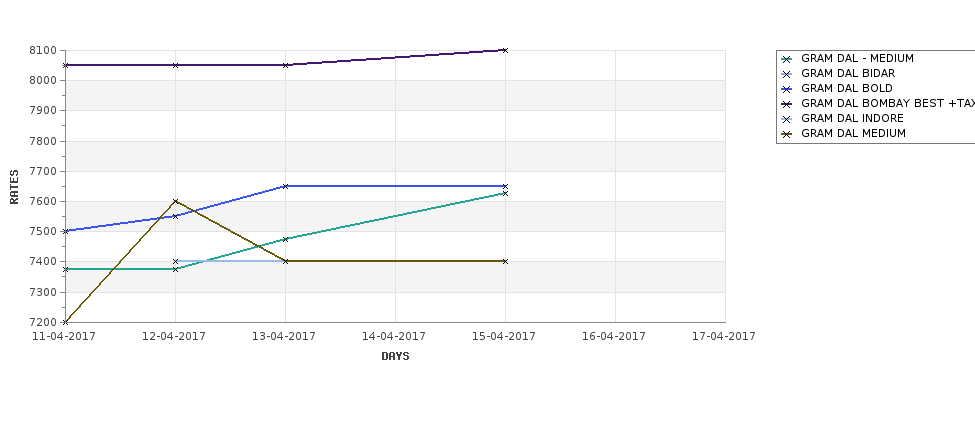Image resolution: width=975 pixels, height=429 pixels.
Task: Click the brown line's peak at 7600
Action: point(175,201)
